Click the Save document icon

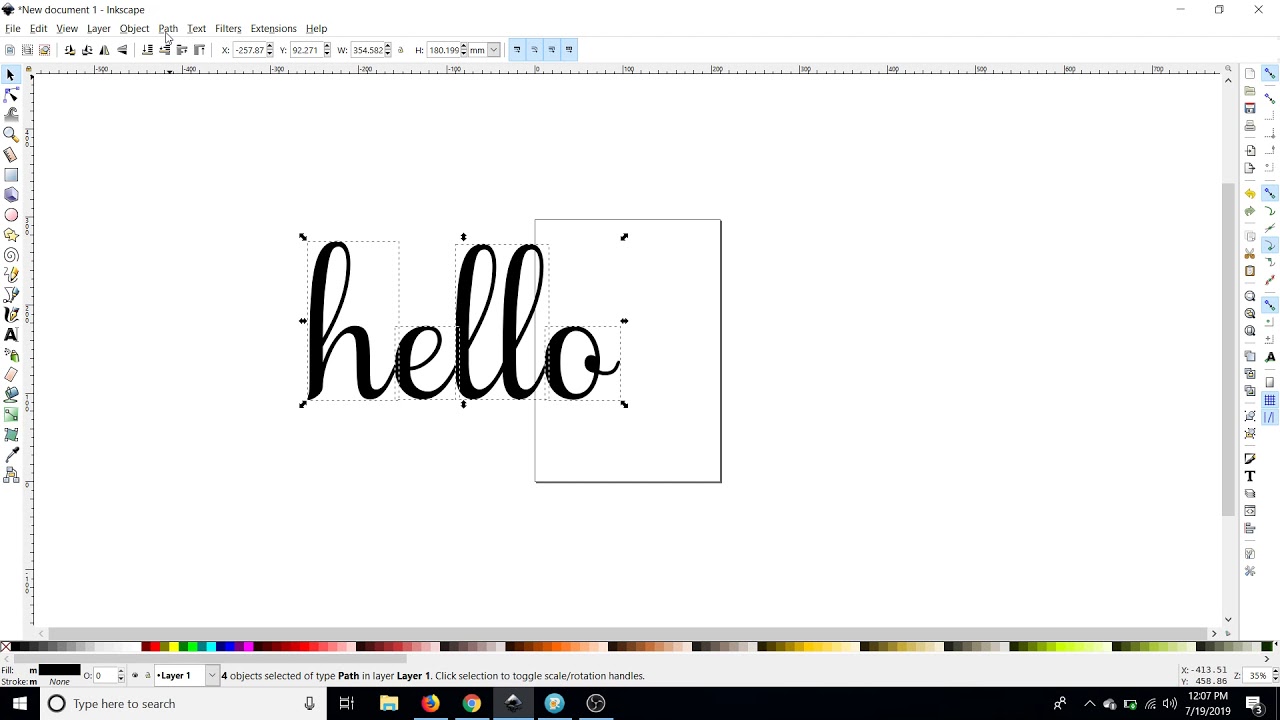[x=1250, y=108]
